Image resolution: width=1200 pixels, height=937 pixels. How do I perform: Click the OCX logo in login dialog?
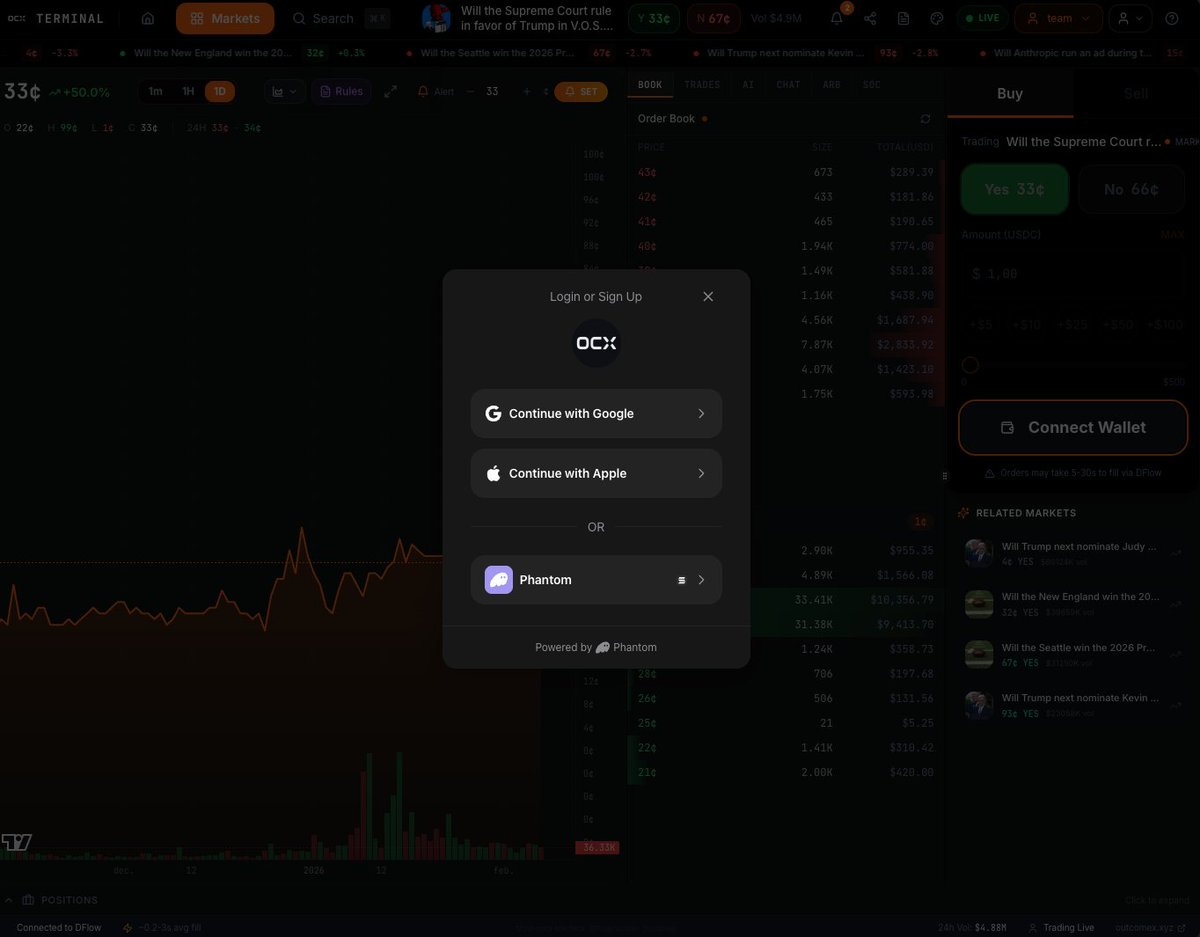coord(596,343)
